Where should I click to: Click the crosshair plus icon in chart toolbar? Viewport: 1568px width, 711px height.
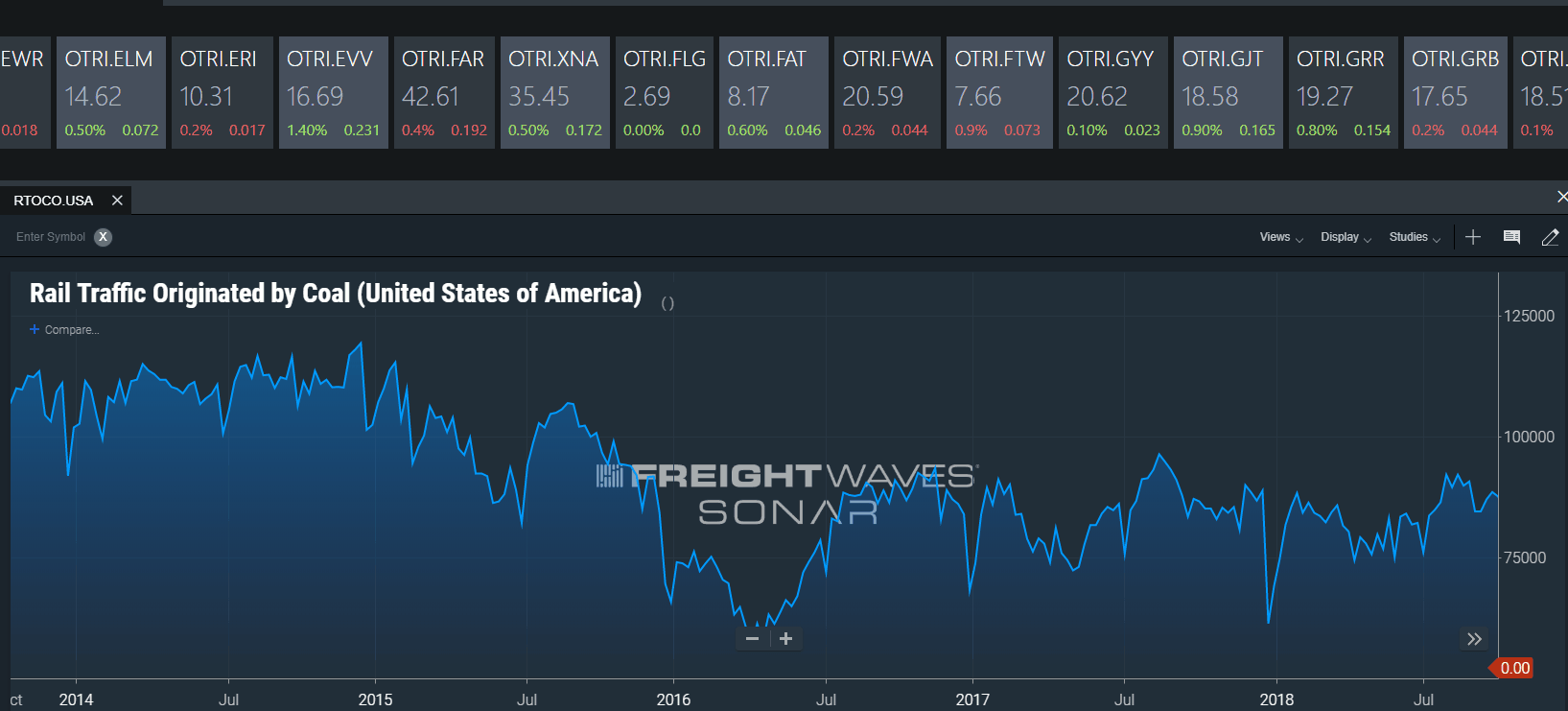point(1473,237)
